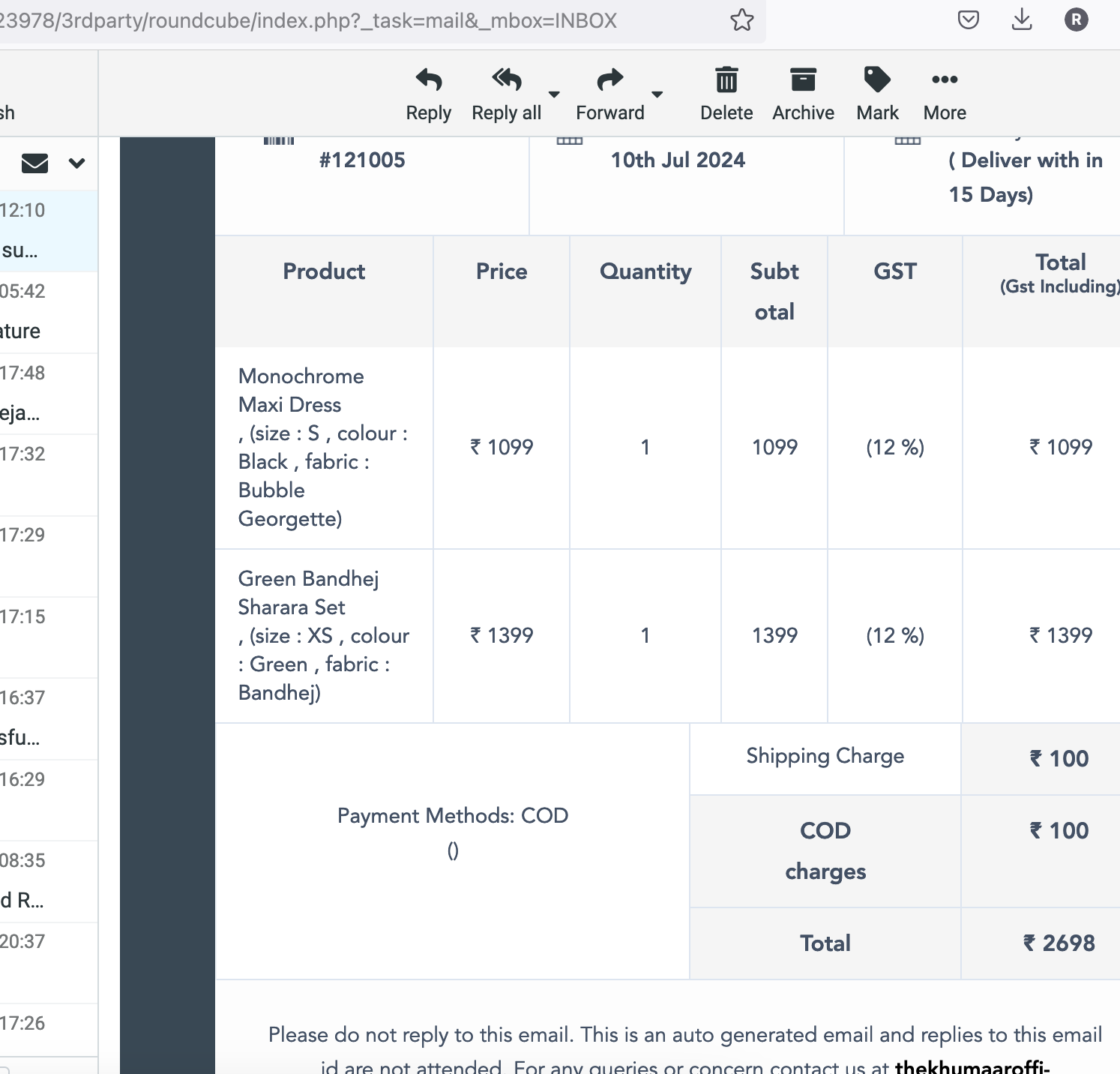Save page to Pocket
Image resolution: width=1120 pixels, height=1074 pixels.
[968, 20]
